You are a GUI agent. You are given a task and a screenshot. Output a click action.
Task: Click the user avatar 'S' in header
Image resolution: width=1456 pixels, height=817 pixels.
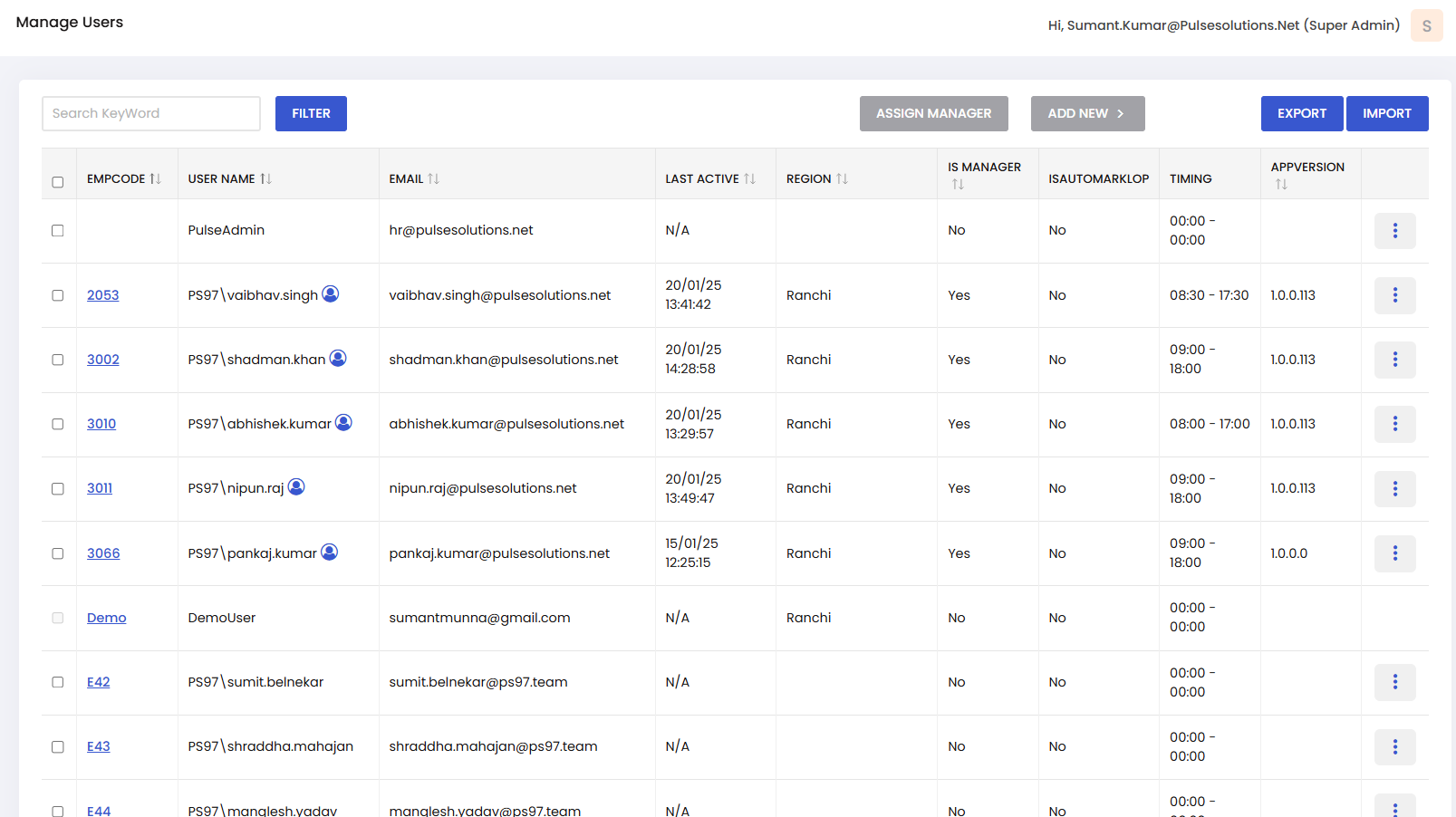pyautogui.click(x=1426, y=26)
